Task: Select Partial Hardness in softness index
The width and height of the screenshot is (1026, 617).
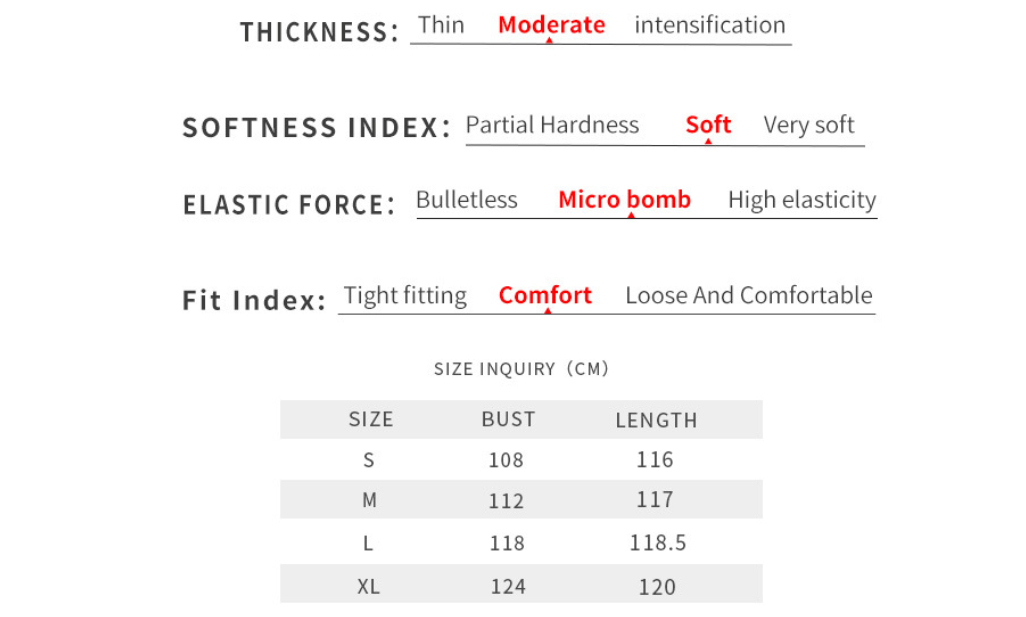Action: pyautogui.click(x=552, y=125)
